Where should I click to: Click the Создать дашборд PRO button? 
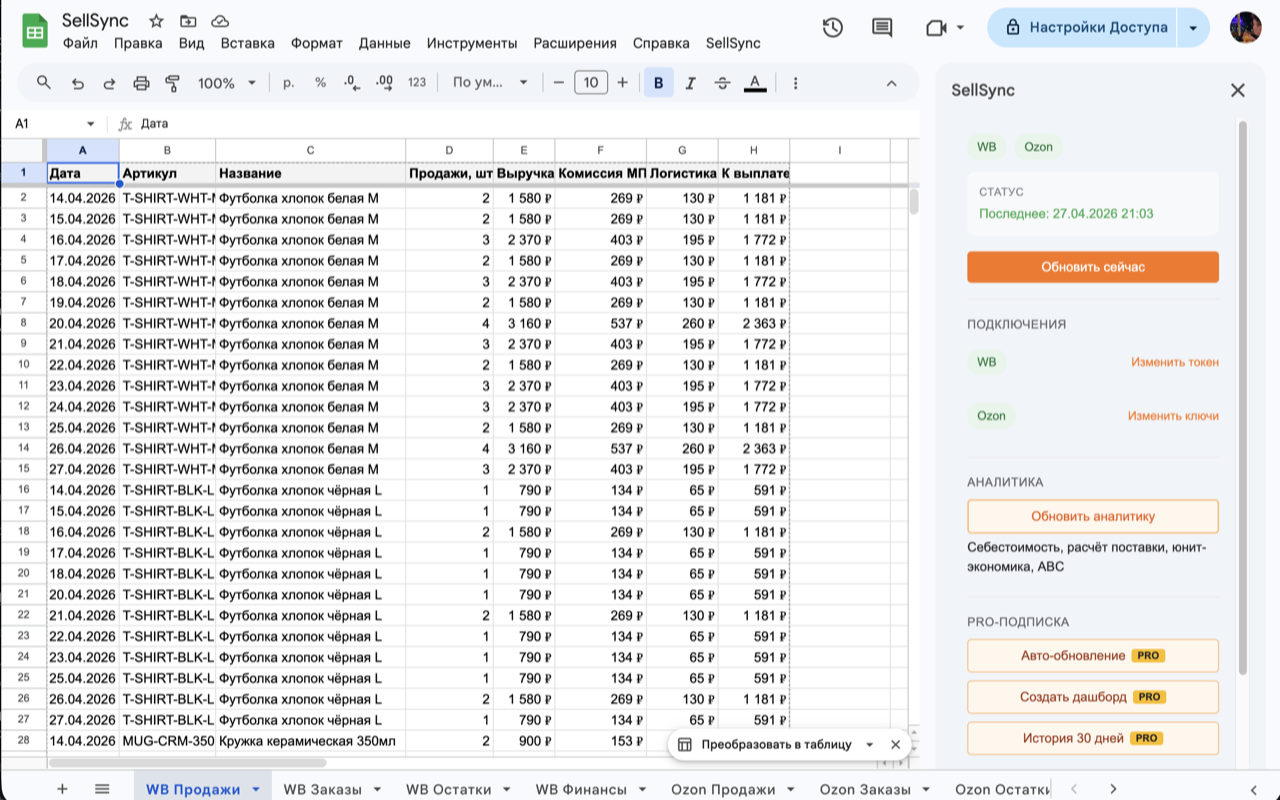[x=1093, y=696]
